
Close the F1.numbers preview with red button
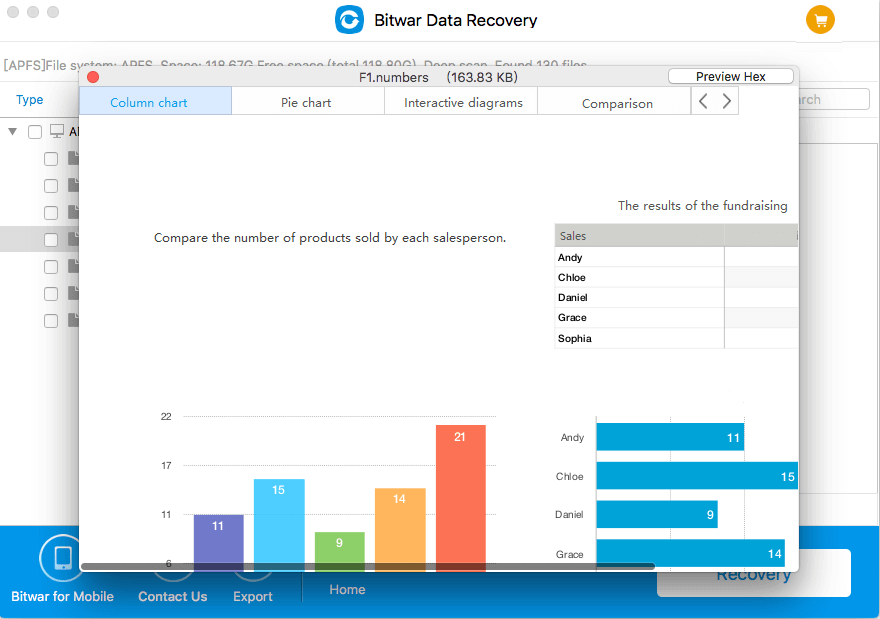point(93,77)
